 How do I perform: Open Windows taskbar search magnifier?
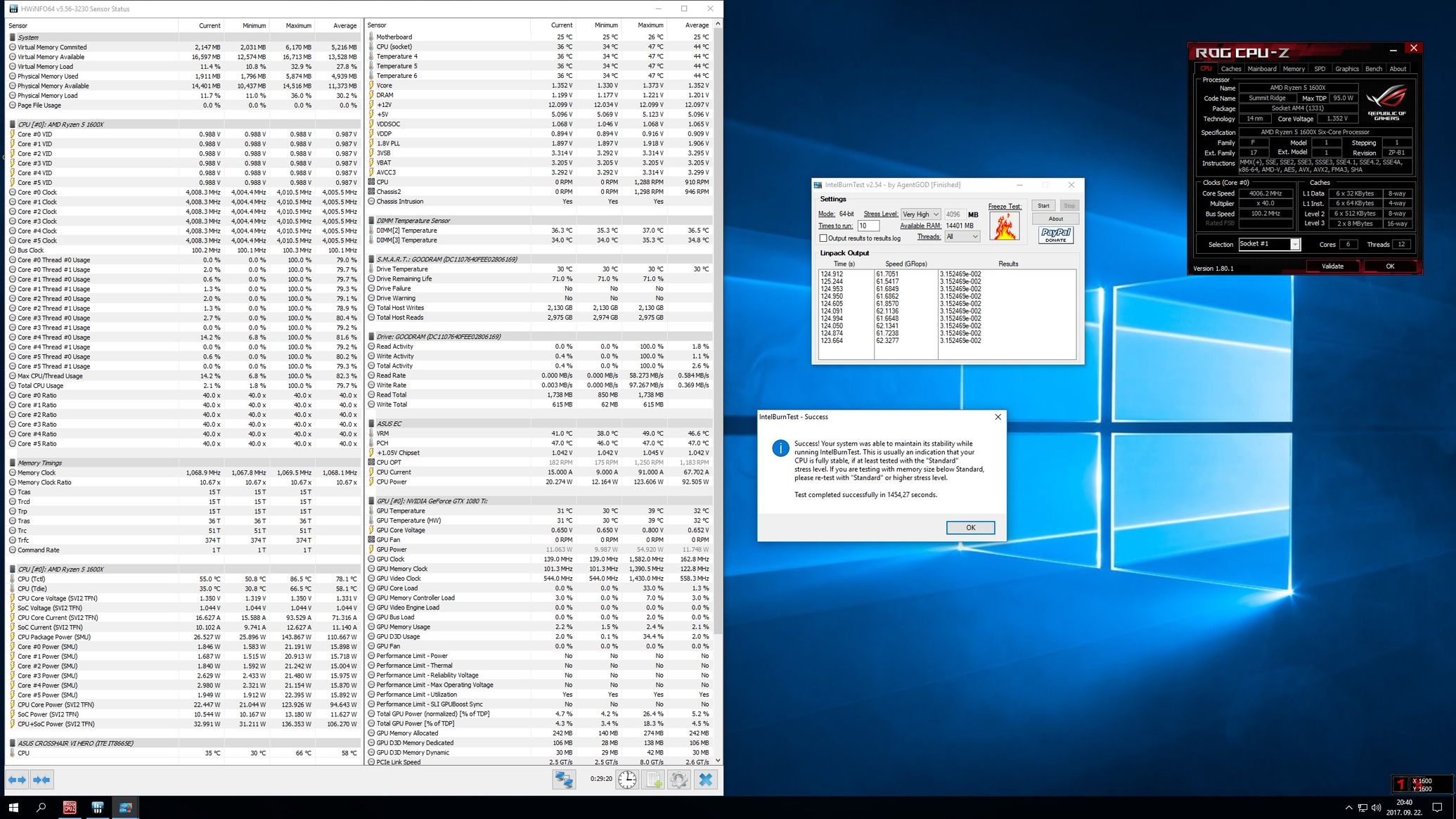(x=41, y=807)
